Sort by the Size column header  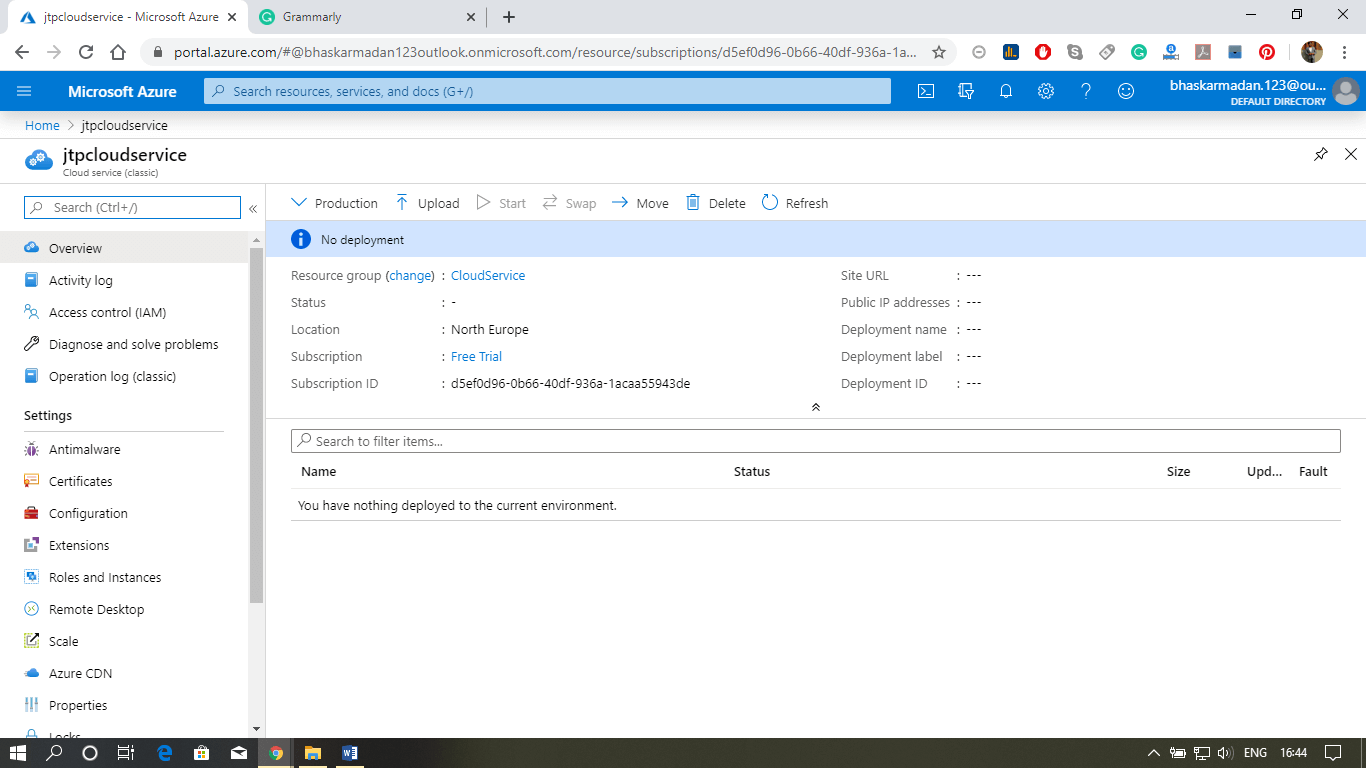[x=1178, y=471]
